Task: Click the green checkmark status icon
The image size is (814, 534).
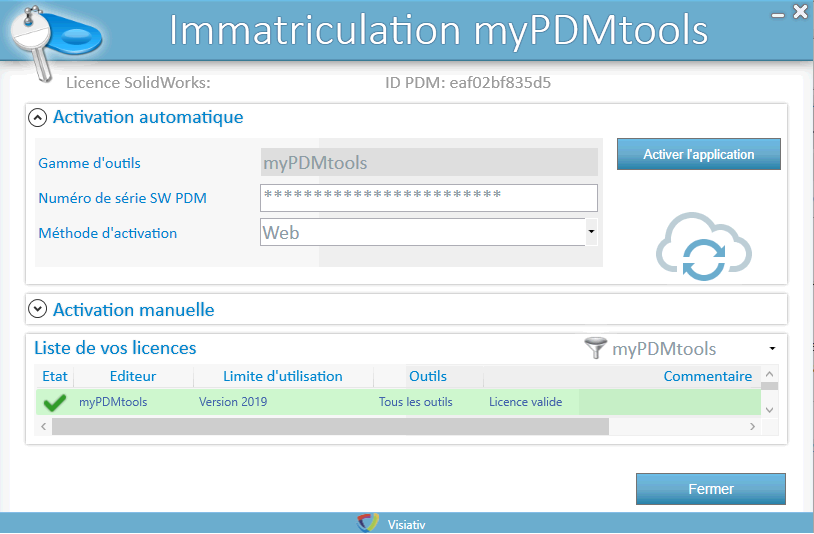Action: click(53, 403)
